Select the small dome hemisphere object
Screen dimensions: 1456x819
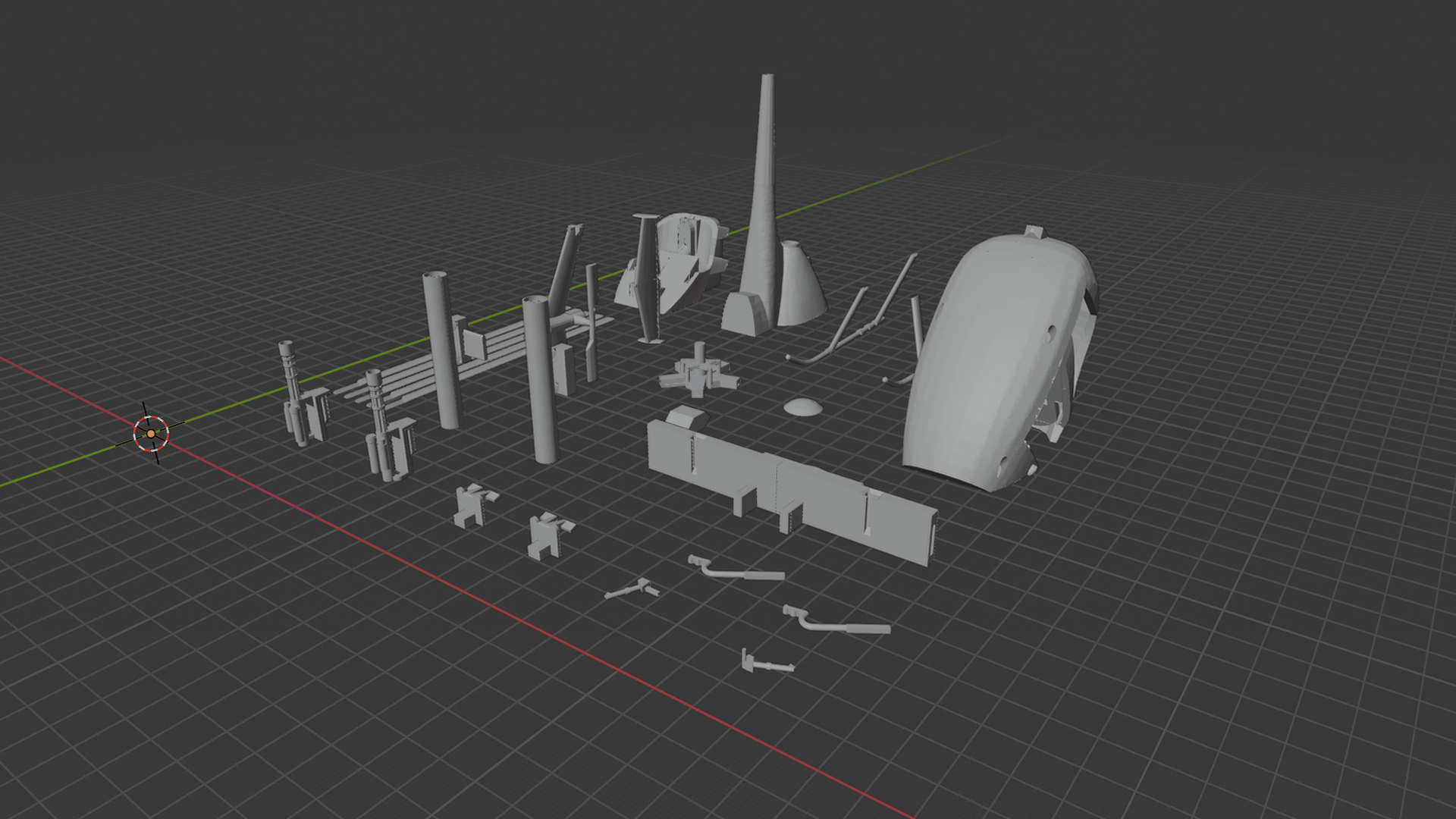[x=802, y=407]
